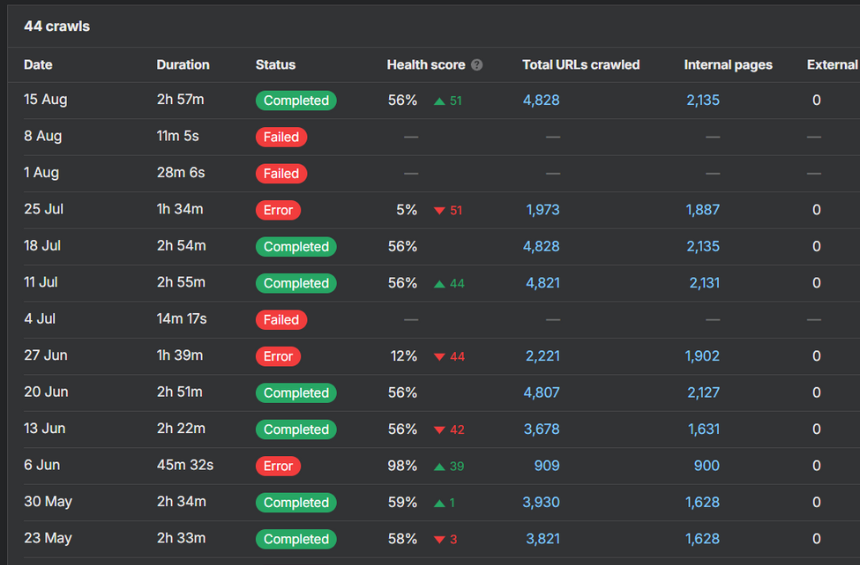
Task: Click the green up 39 change indicator
Action: tap(449, 466)
